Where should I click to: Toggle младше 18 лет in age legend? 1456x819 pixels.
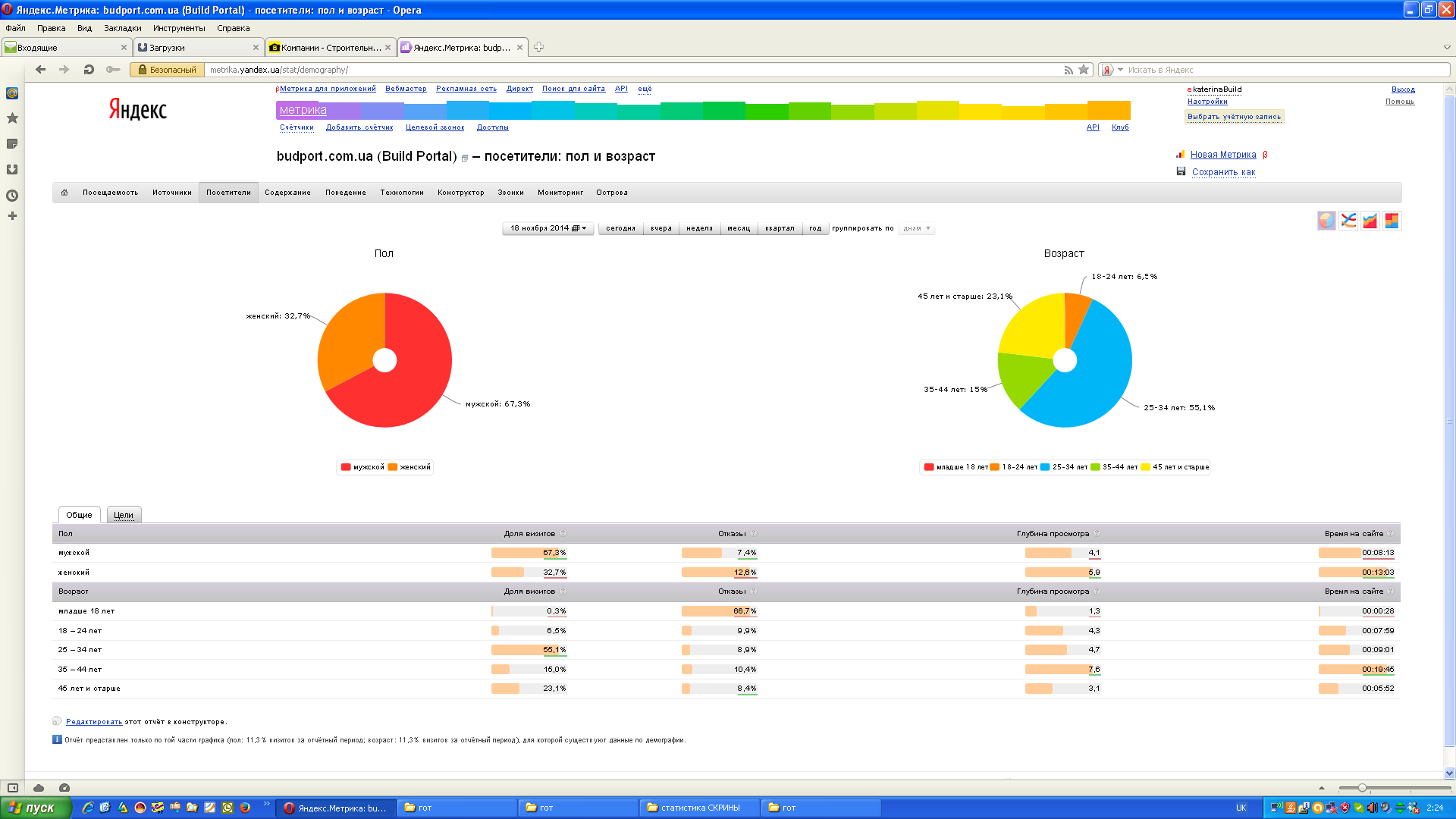[x=955, y=467]
